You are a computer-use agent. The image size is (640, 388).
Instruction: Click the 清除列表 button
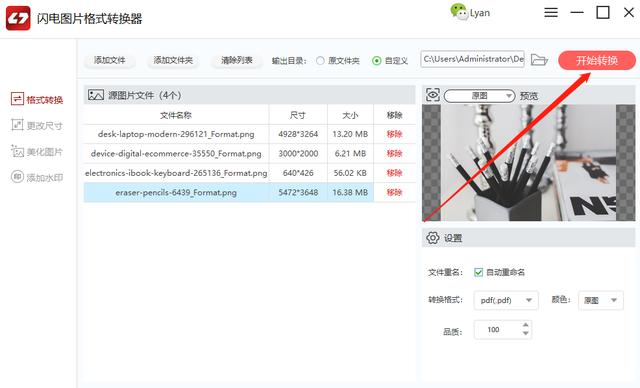click(x=237, y=60)
